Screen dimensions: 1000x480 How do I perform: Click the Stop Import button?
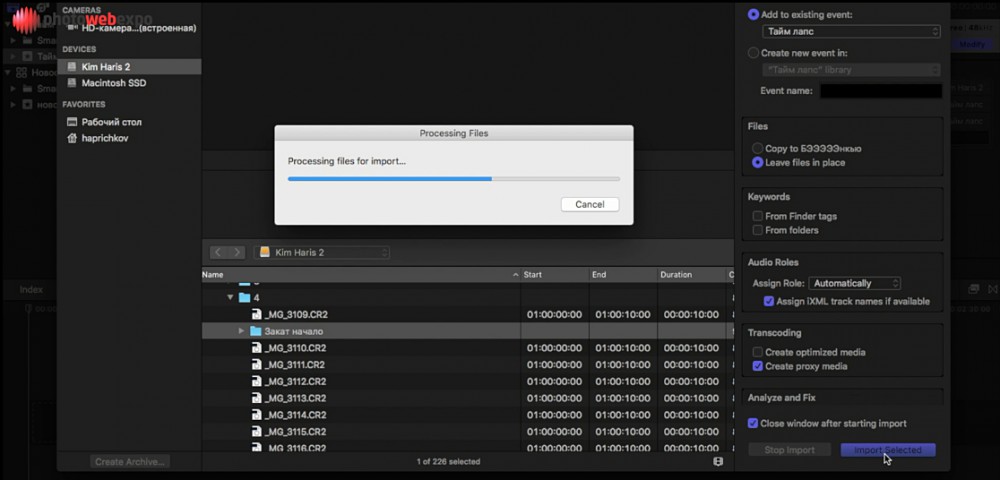[790, 450]
